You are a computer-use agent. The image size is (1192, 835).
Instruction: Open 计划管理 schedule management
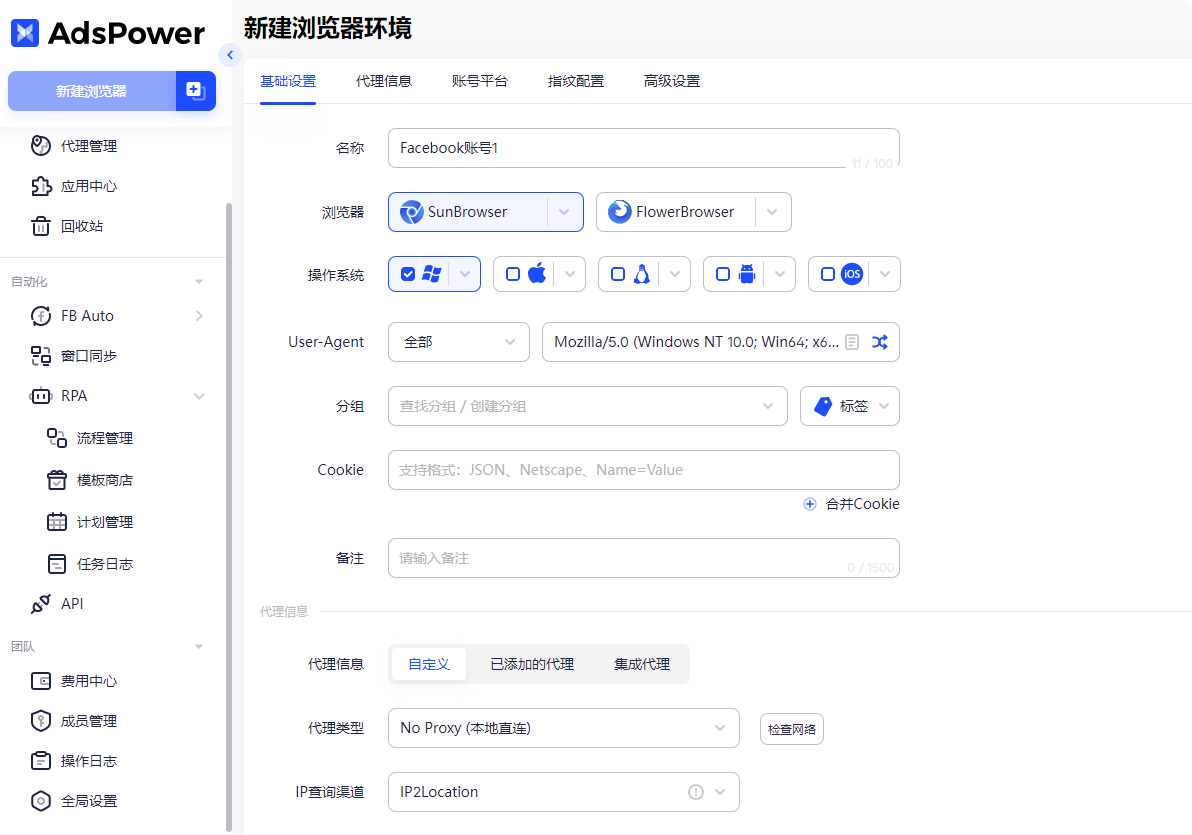click(90, 522)
